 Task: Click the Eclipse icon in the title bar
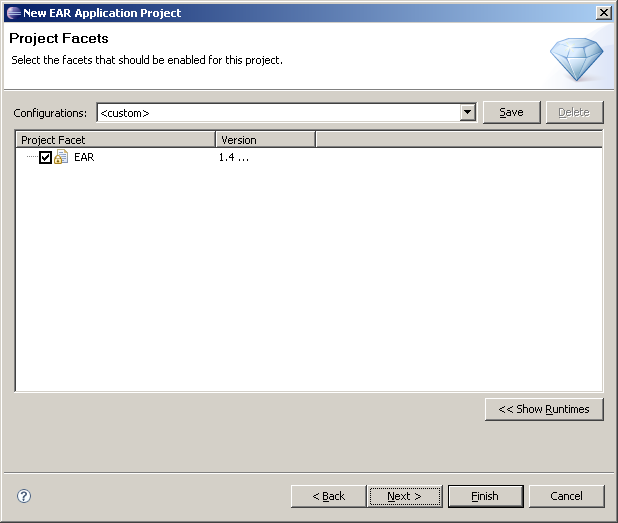click(x=14, y=13)
